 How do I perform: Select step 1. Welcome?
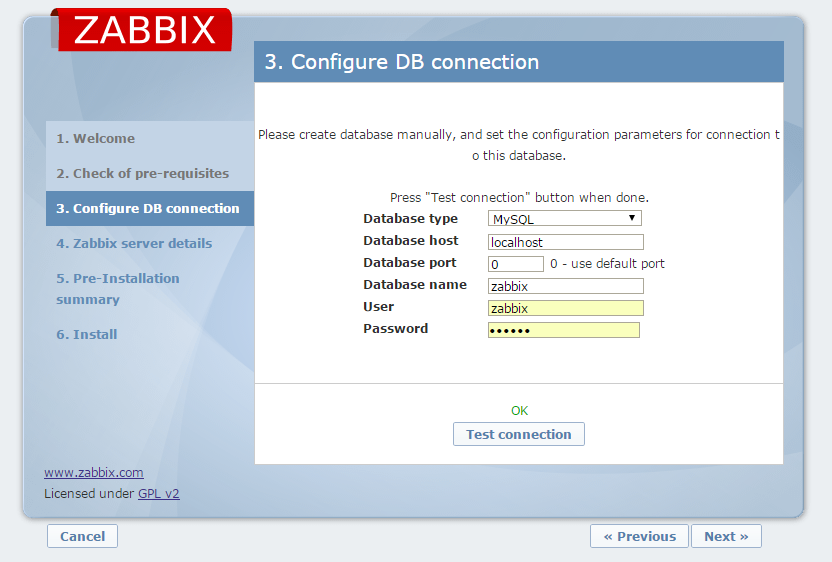point(150,139)
